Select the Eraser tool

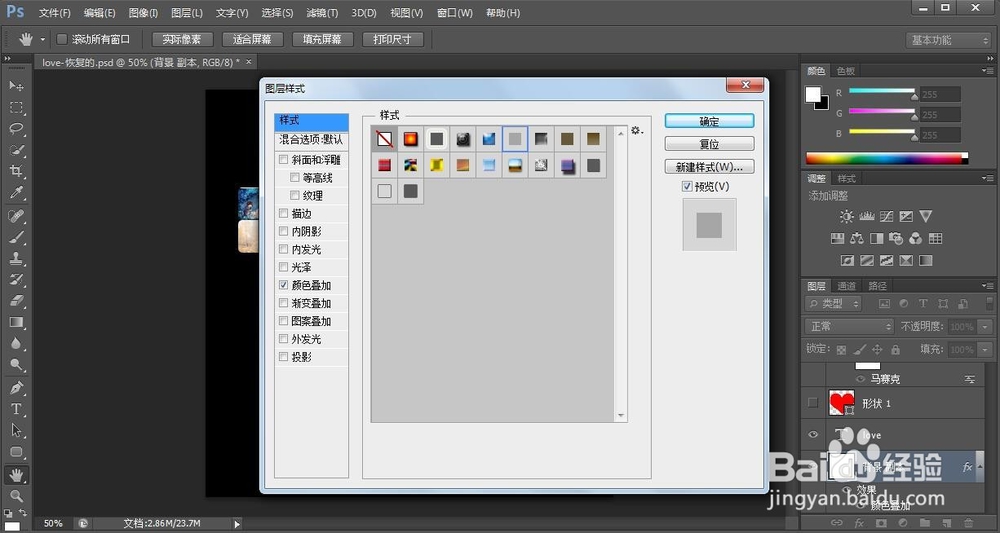click(16, 300)
